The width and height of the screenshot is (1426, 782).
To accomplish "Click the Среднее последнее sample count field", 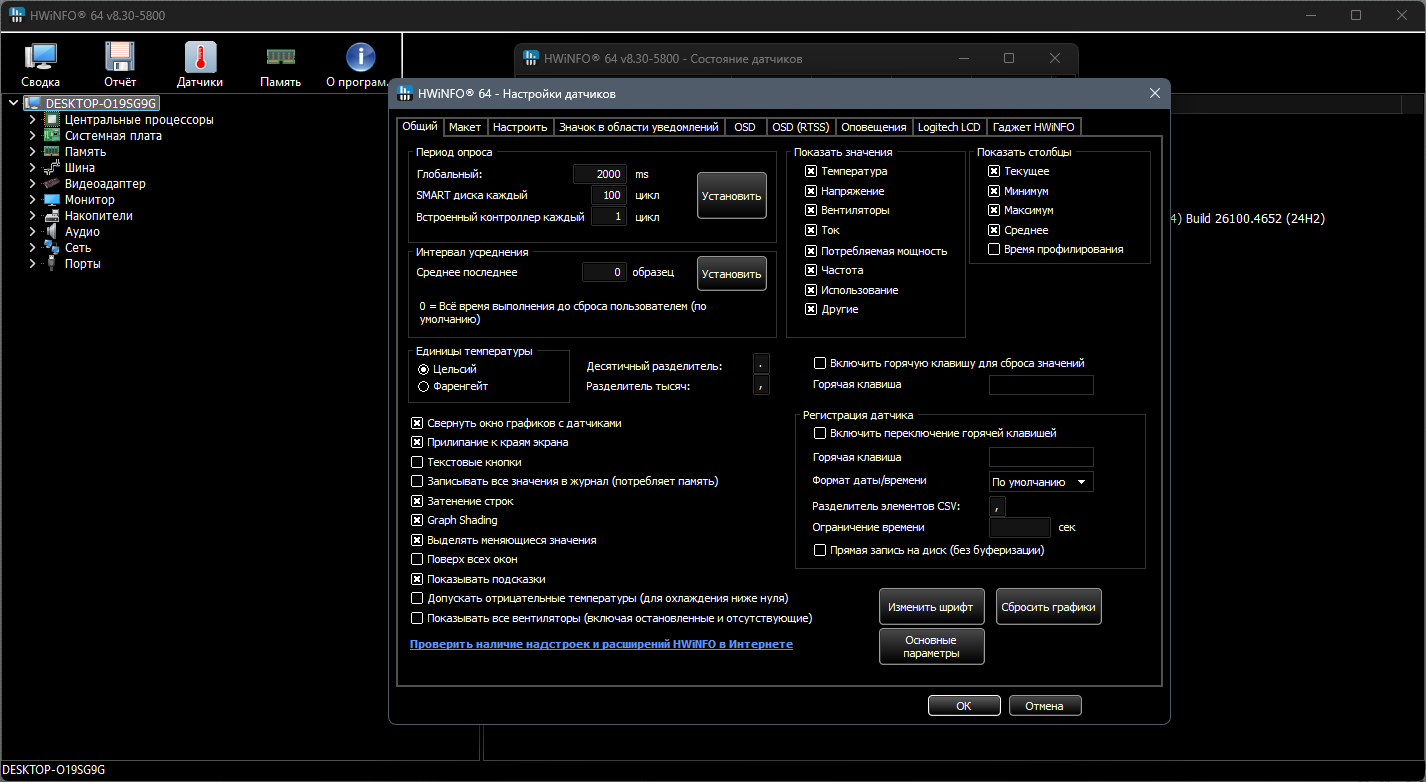I will click(605, 272).
